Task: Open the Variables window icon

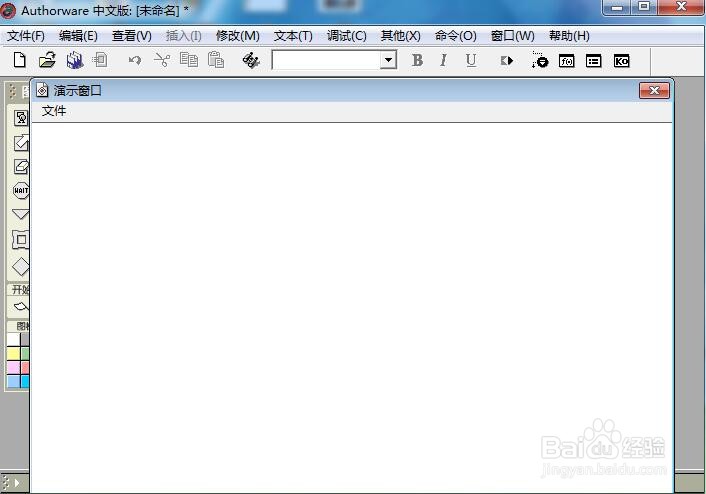Action: tap(593, 61)
